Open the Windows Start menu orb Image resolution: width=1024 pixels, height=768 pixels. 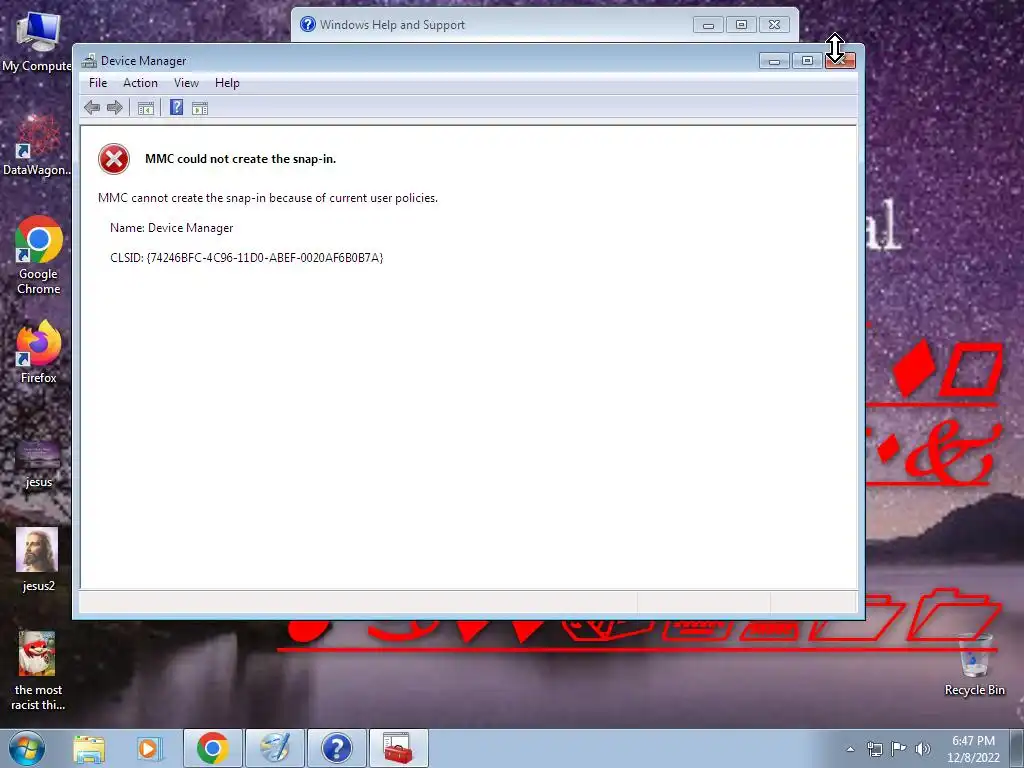[27, 748]
